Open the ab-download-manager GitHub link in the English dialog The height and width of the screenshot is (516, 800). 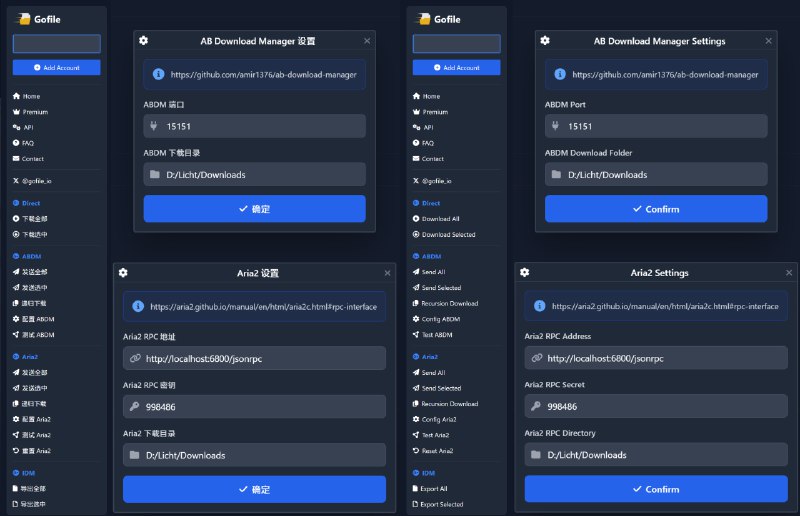click(x=665, y=75)
